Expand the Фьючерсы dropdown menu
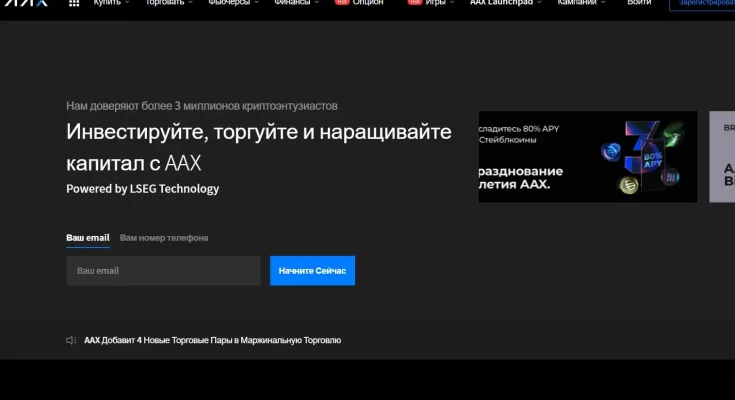Screen dimensions: 735x400 [x=233, y=3]
